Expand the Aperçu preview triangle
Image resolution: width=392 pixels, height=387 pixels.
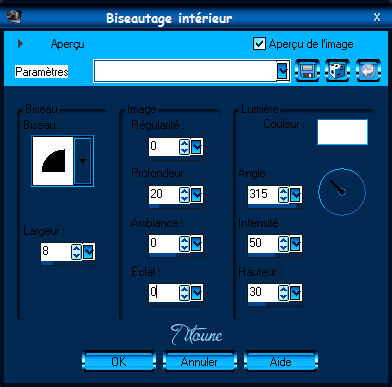(x=20, y=43)
